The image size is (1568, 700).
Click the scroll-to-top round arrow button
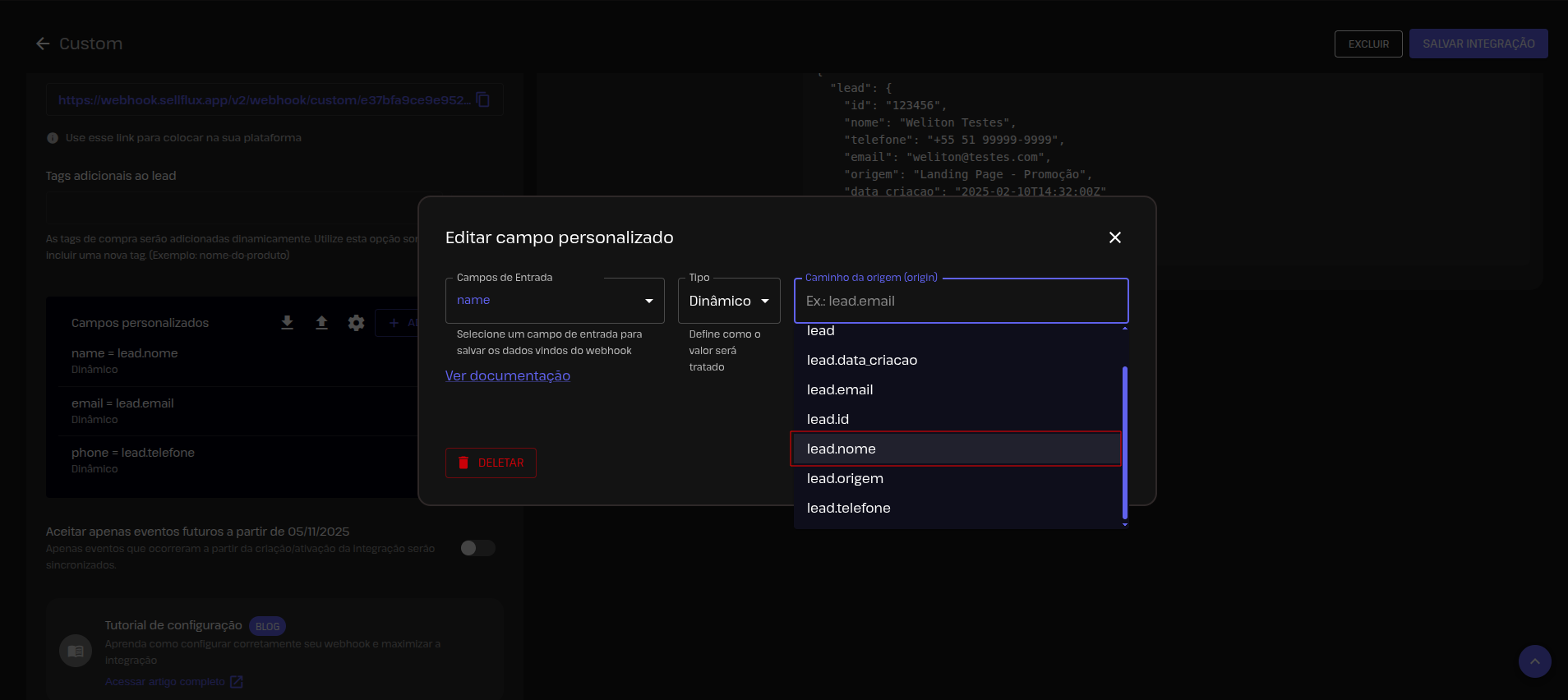coord(1534,661)
